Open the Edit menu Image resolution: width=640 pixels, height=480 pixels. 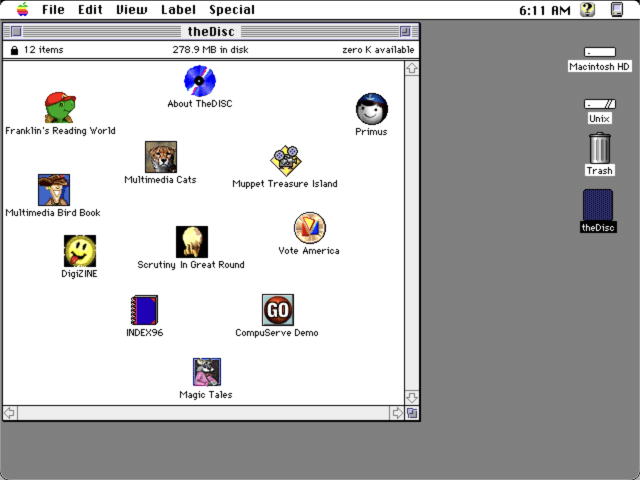pos(90,9)
